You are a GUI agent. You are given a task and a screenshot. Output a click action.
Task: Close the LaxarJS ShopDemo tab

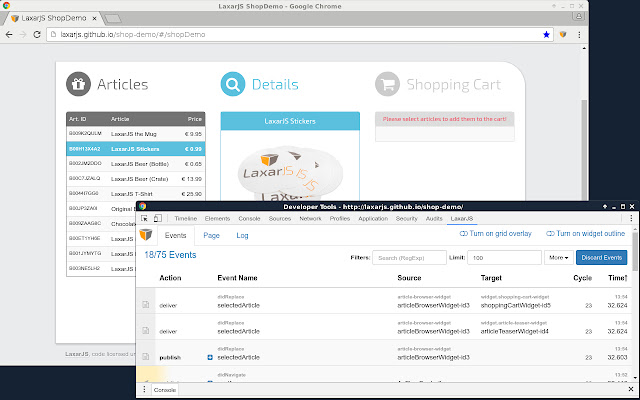coord(94,18)
